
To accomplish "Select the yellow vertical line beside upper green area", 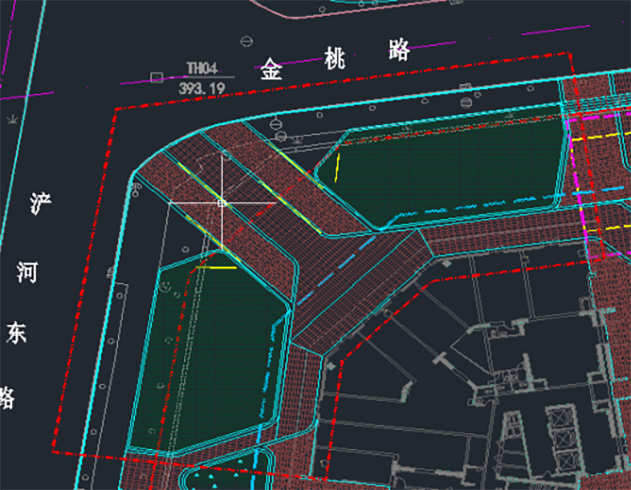I will [x=337, y=166].
